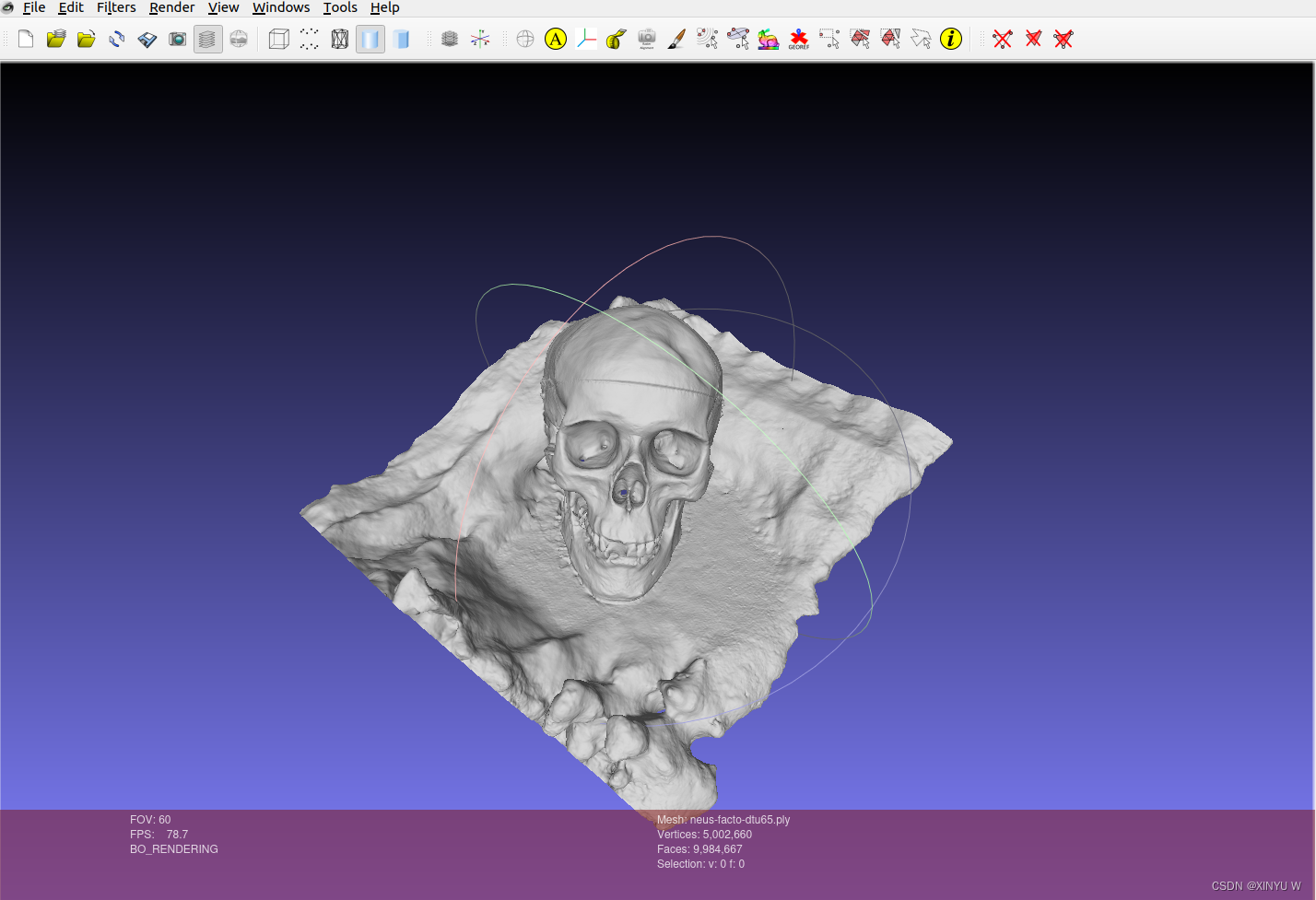This screenshot has width=1316, height=900.
Task: Click the grey stacked layers toolbar icon
Action: tap(450, 39)
